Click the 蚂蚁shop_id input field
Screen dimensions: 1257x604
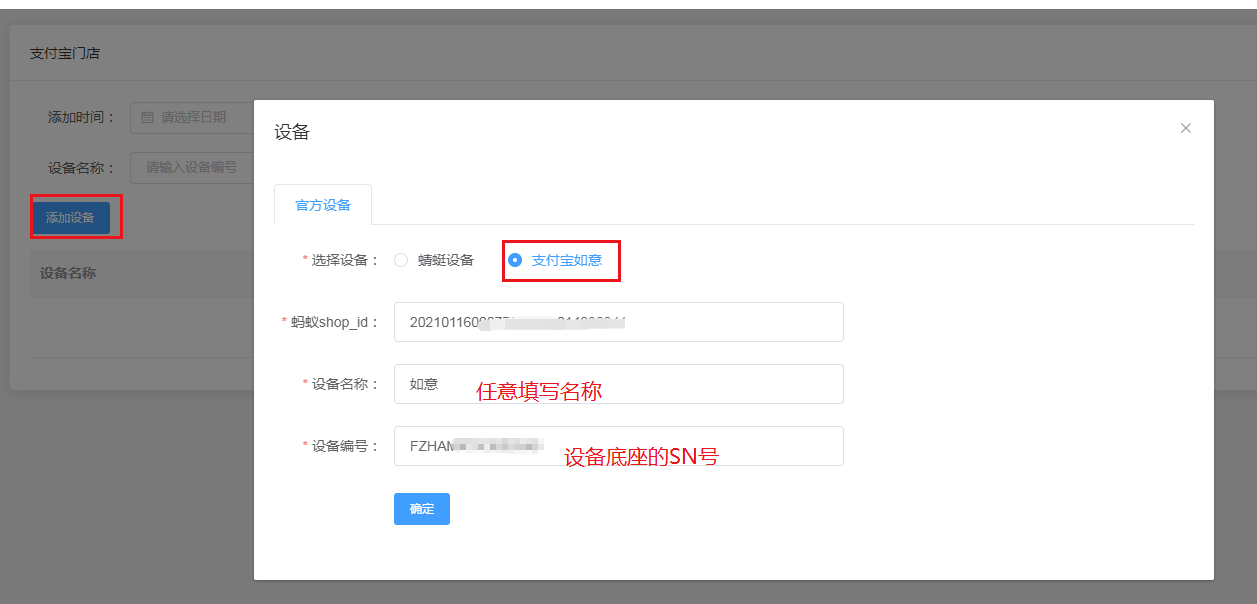619,322
